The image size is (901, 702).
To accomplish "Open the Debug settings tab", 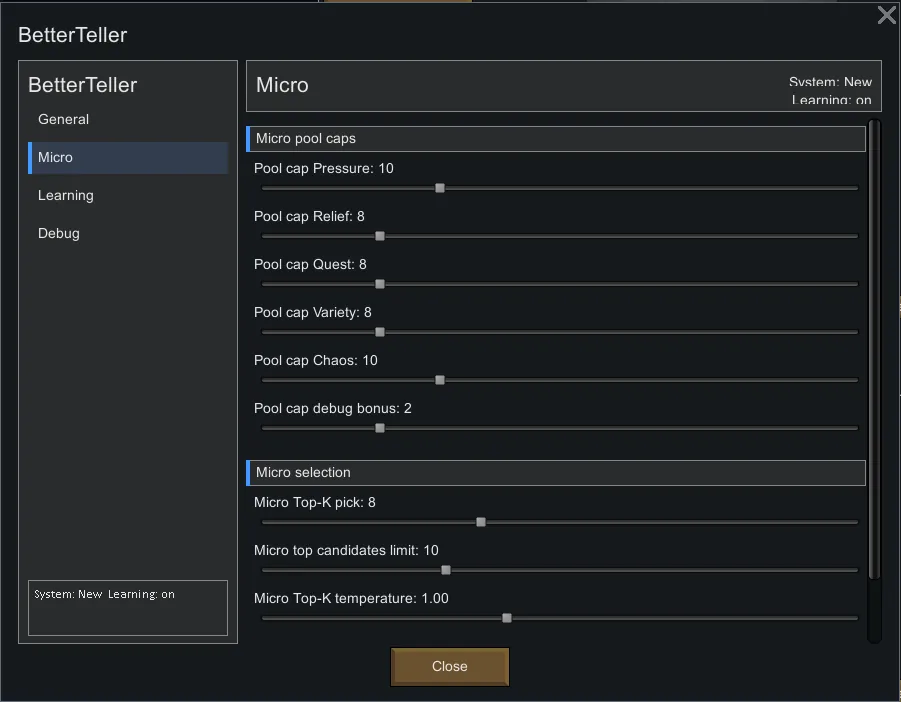I will 59,234.
